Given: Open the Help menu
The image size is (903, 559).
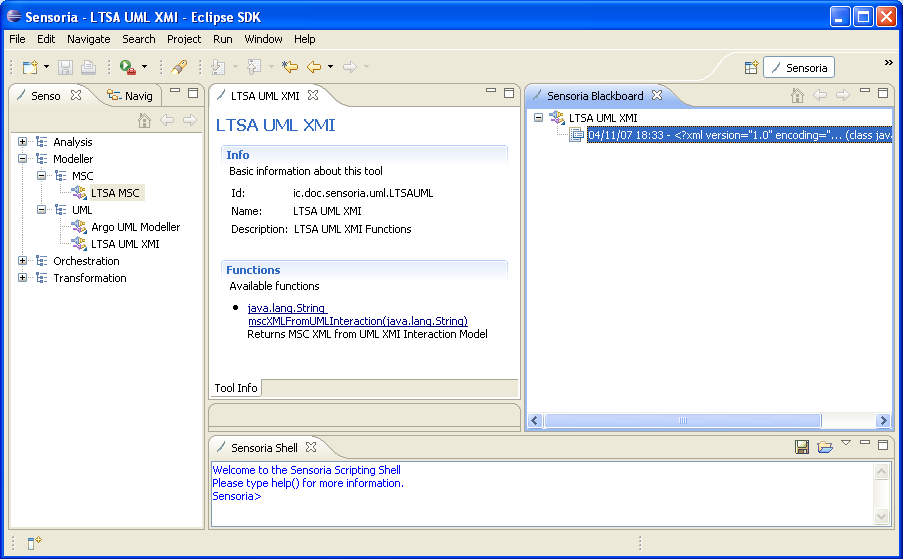Looking at the screenshot, I should (305, 39).
